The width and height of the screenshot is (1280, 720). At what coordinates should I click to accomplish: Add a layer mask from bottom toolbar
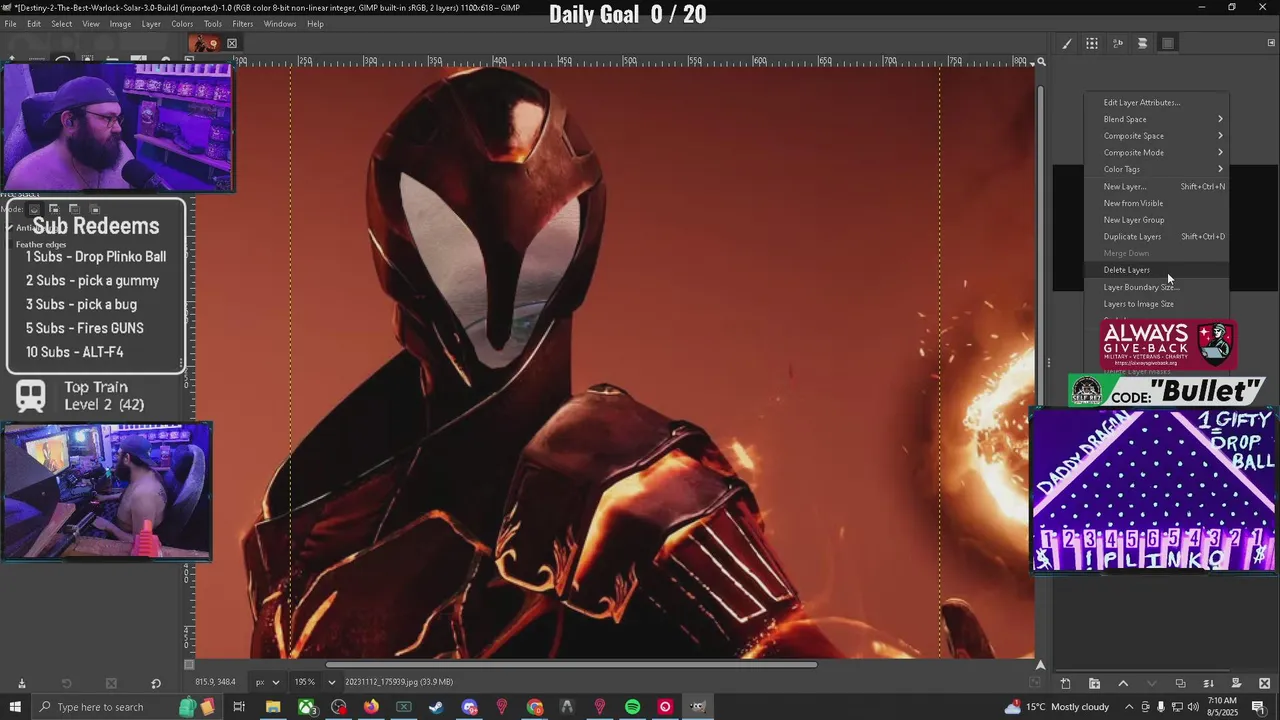pos(1237,683)
